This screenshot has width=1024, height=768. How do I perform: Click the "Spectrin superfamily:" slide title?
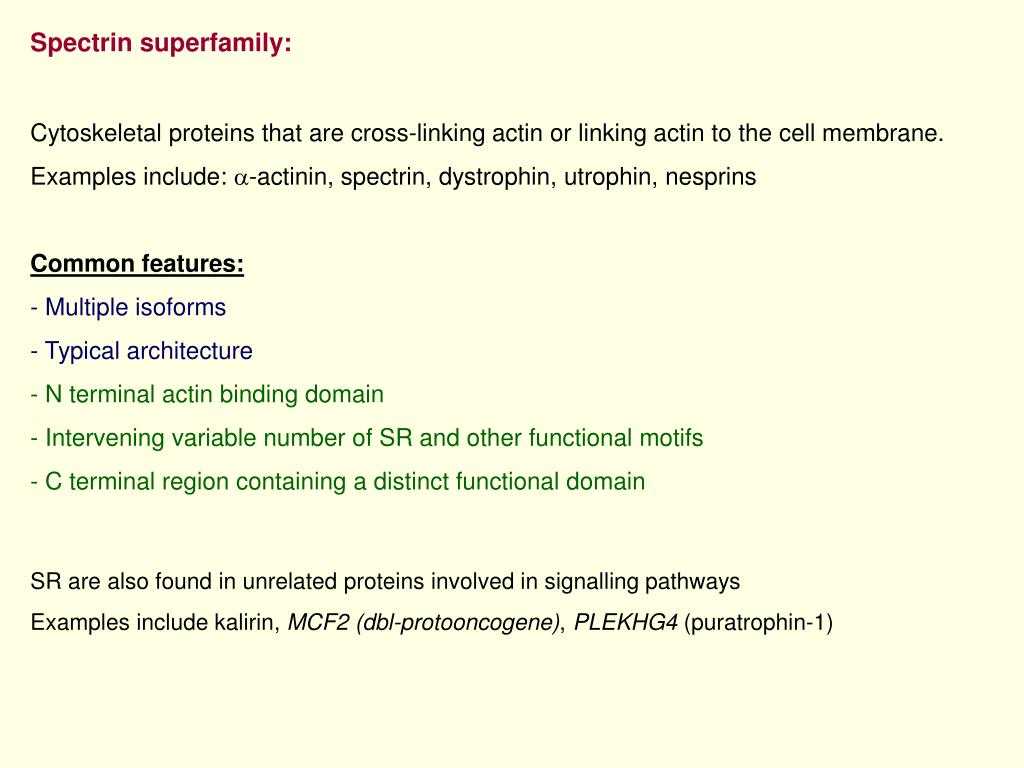coord(161,43)
